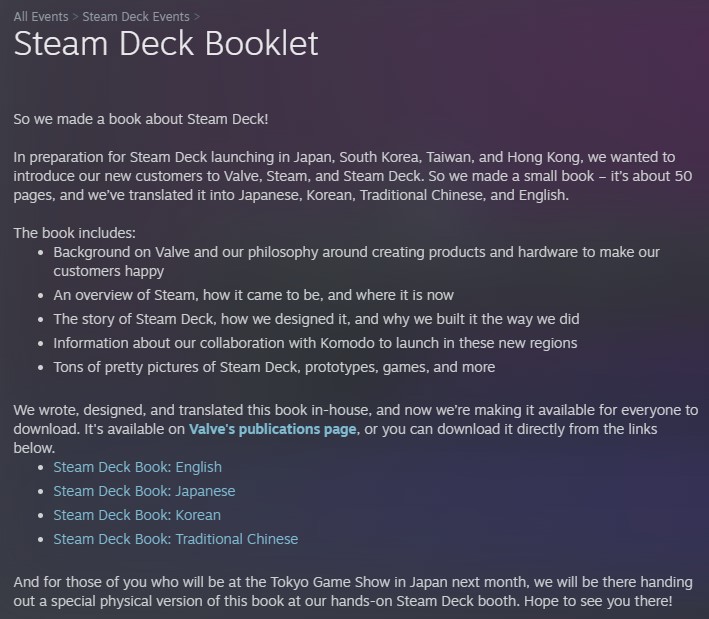Open Valve's publications page link

click(x=272, y=429)
